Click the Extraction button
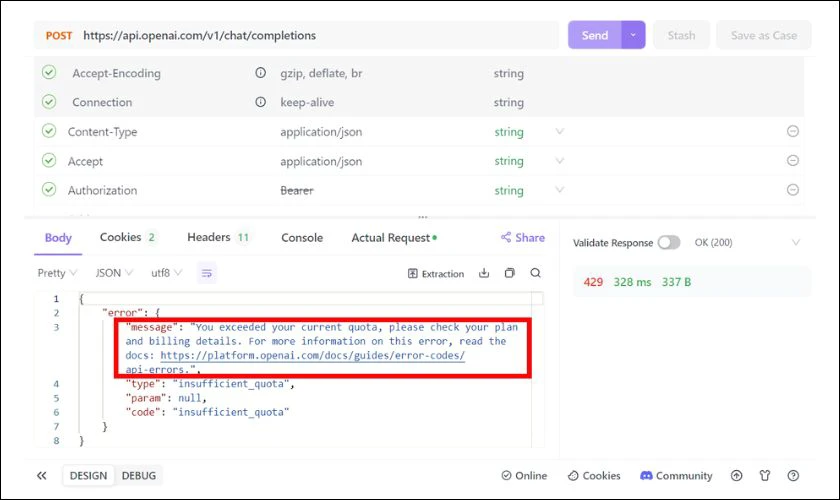This screenshot has height=500, width=840. point(436,274)
